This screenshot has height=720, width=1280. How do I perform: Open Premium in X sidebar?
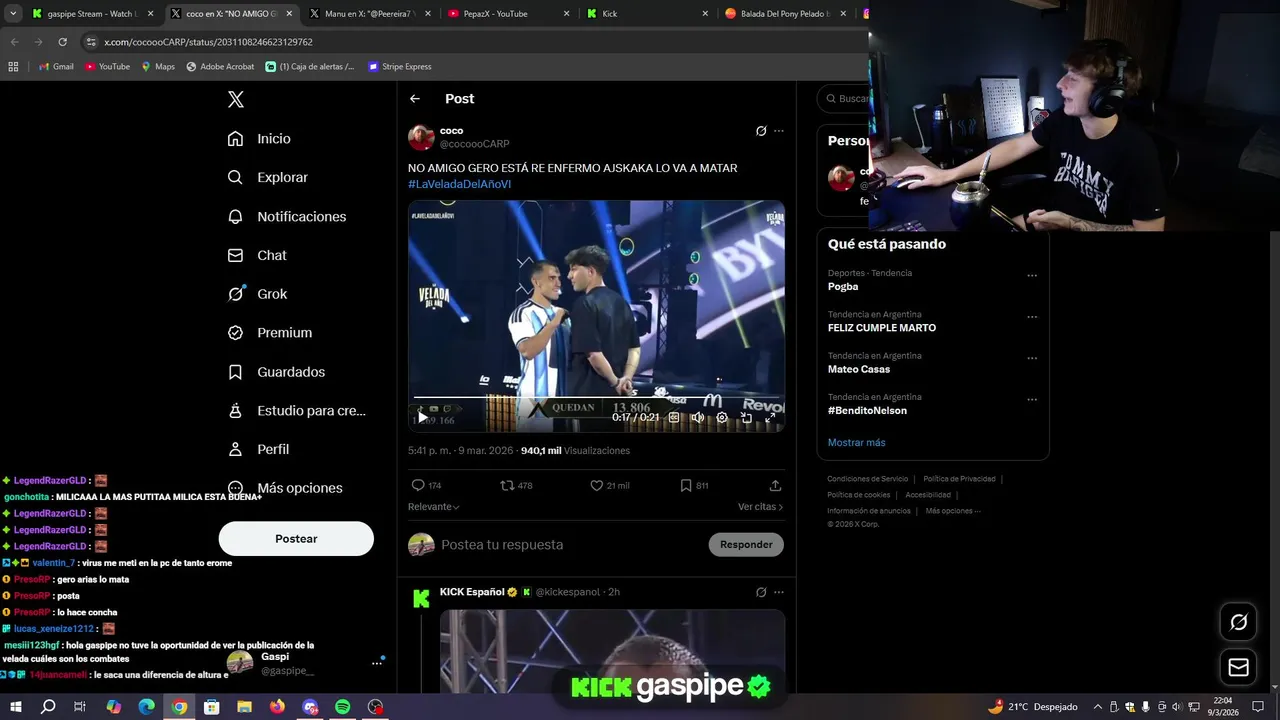(x=269, y=333)
